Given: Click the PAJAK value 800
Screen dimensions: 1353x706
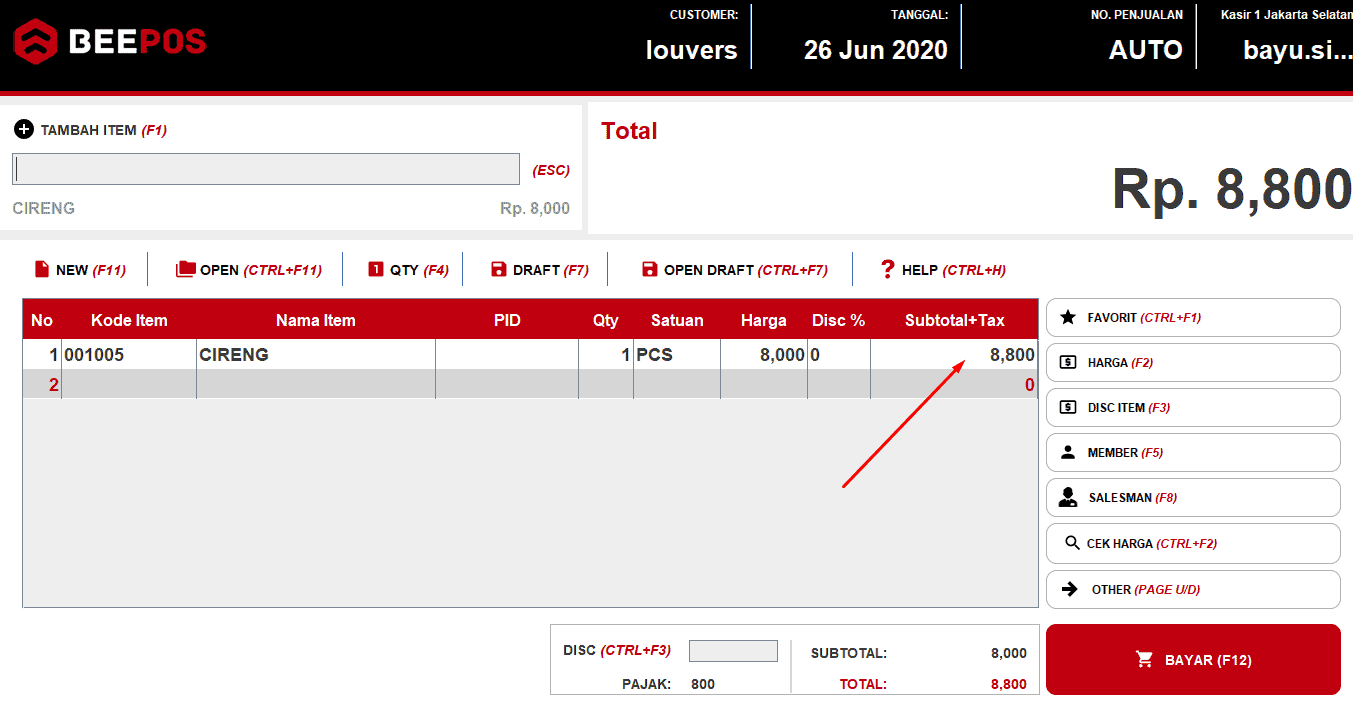Looking at the screenshot, I should [703, 684].
